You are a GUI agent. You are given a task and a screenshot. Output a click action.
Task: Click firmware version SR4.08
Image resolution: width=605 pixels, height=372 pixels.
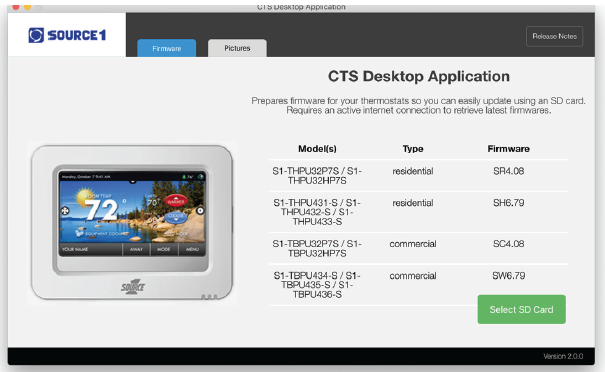[x=509, y=171]
